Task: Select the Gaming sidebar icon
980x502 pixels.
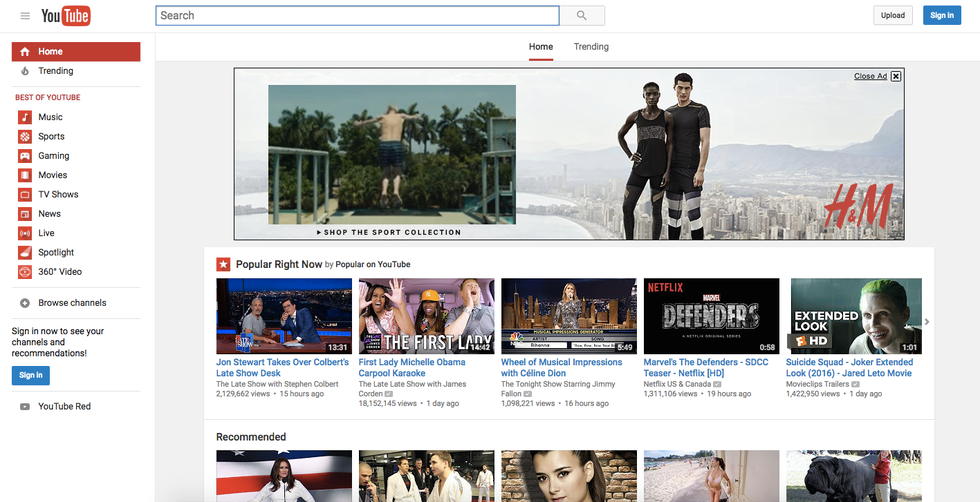Action: (25, 156)
